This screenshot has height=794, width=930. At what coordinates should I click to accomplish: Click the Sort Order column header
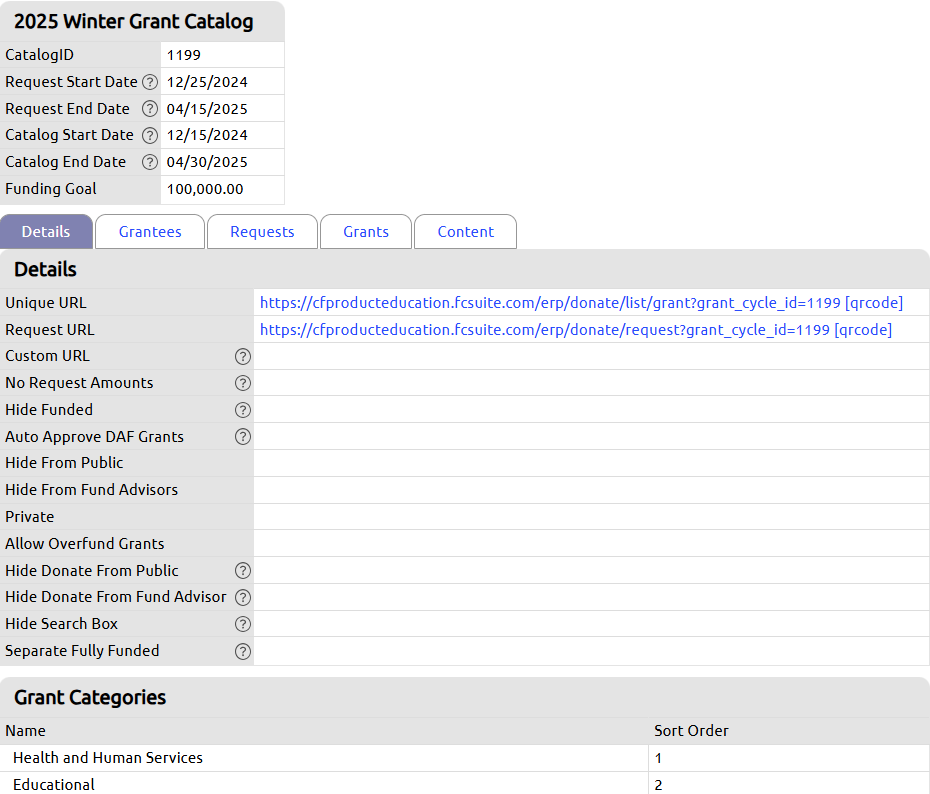pyautogui.click(x=692, y=731)
